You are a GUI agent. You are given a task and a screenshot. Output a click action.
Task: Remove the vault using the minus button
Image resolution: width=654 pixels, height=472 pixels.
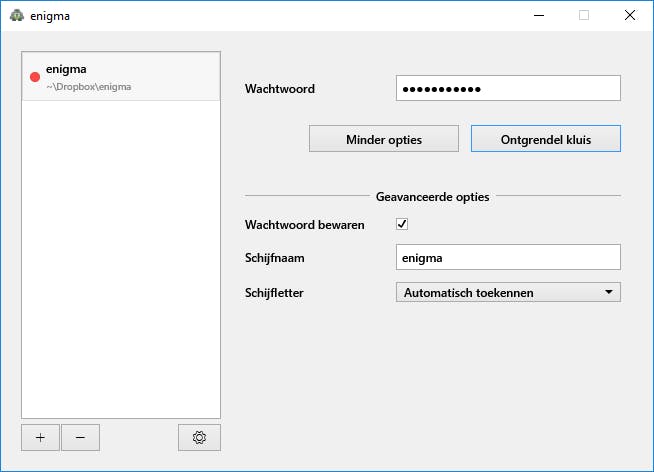pos(80,437)
